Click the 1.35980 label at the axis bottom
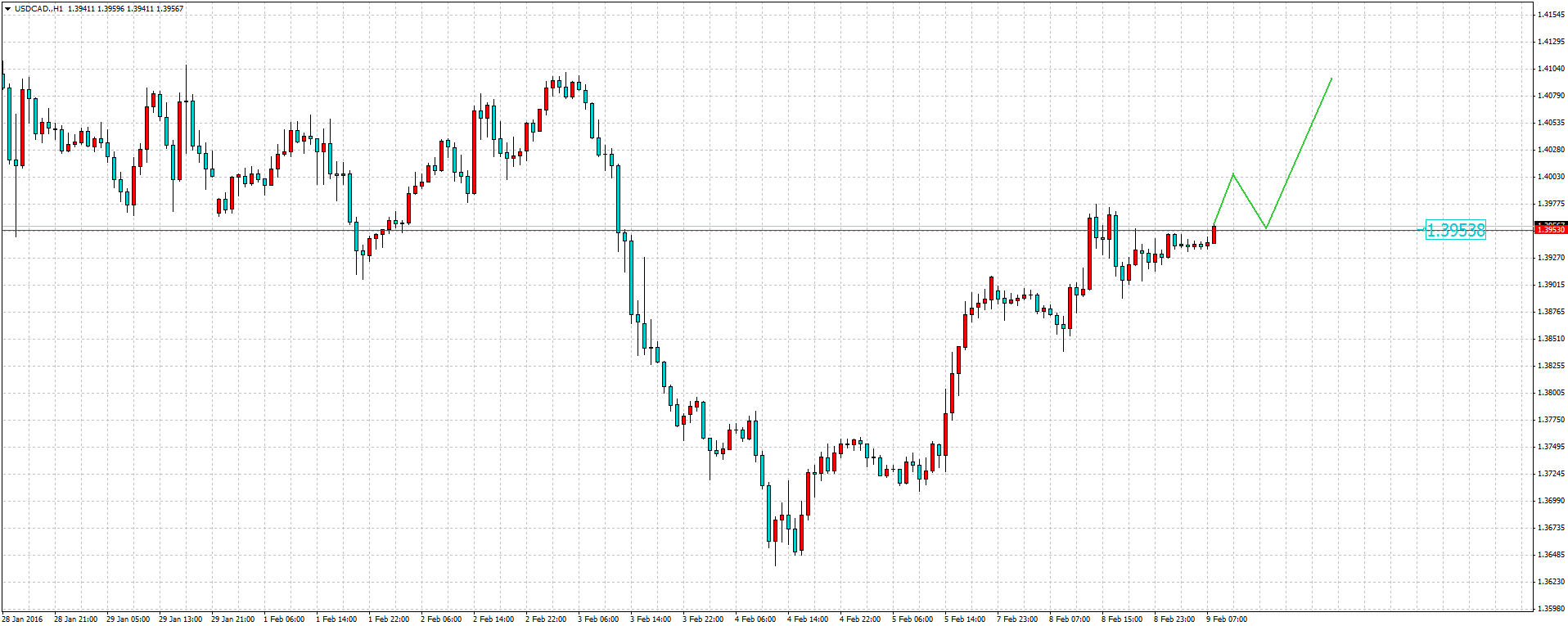This screenshot has width=1568, height=626. 1552,609
